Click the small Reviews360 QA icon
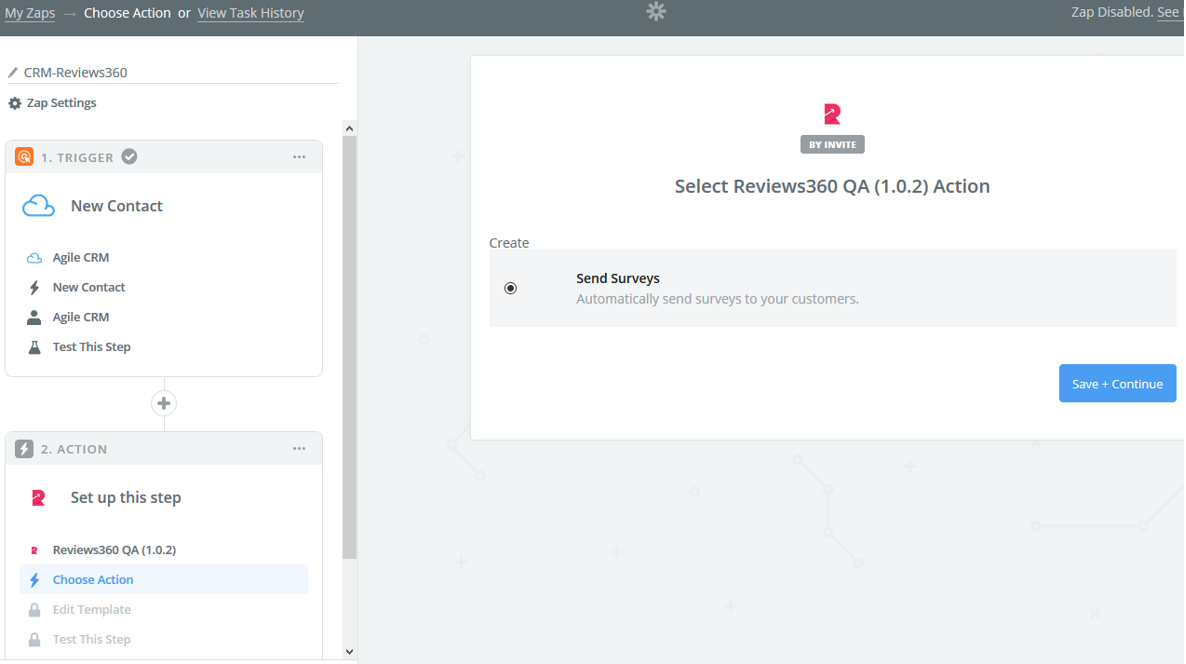This screenshot has height=664, width=1186. (34, 551)
